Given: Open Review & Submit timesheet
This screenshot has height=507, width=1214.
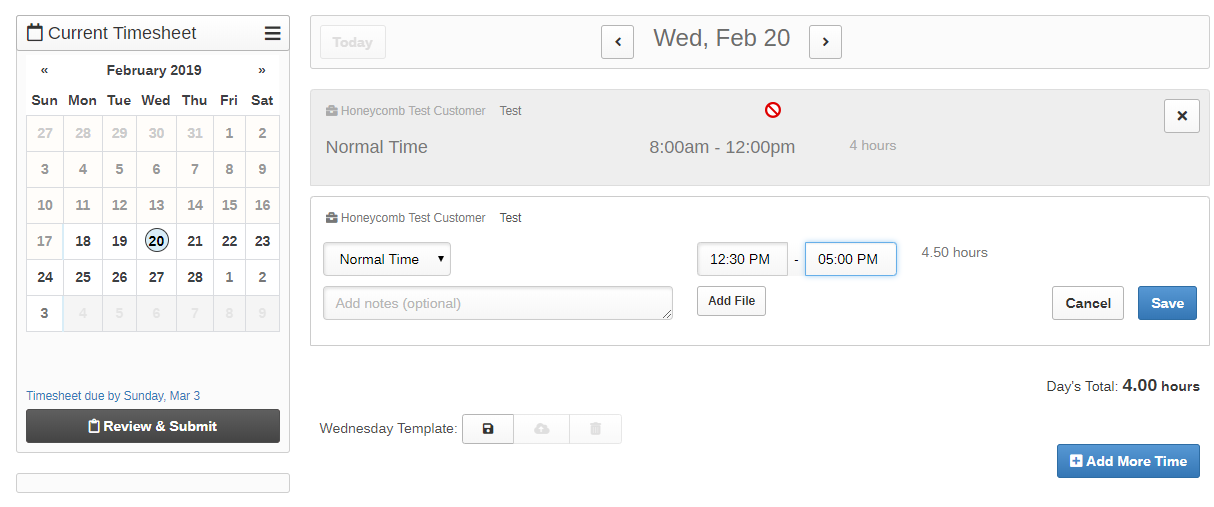Looking at the screenshot, I should 153,426.
